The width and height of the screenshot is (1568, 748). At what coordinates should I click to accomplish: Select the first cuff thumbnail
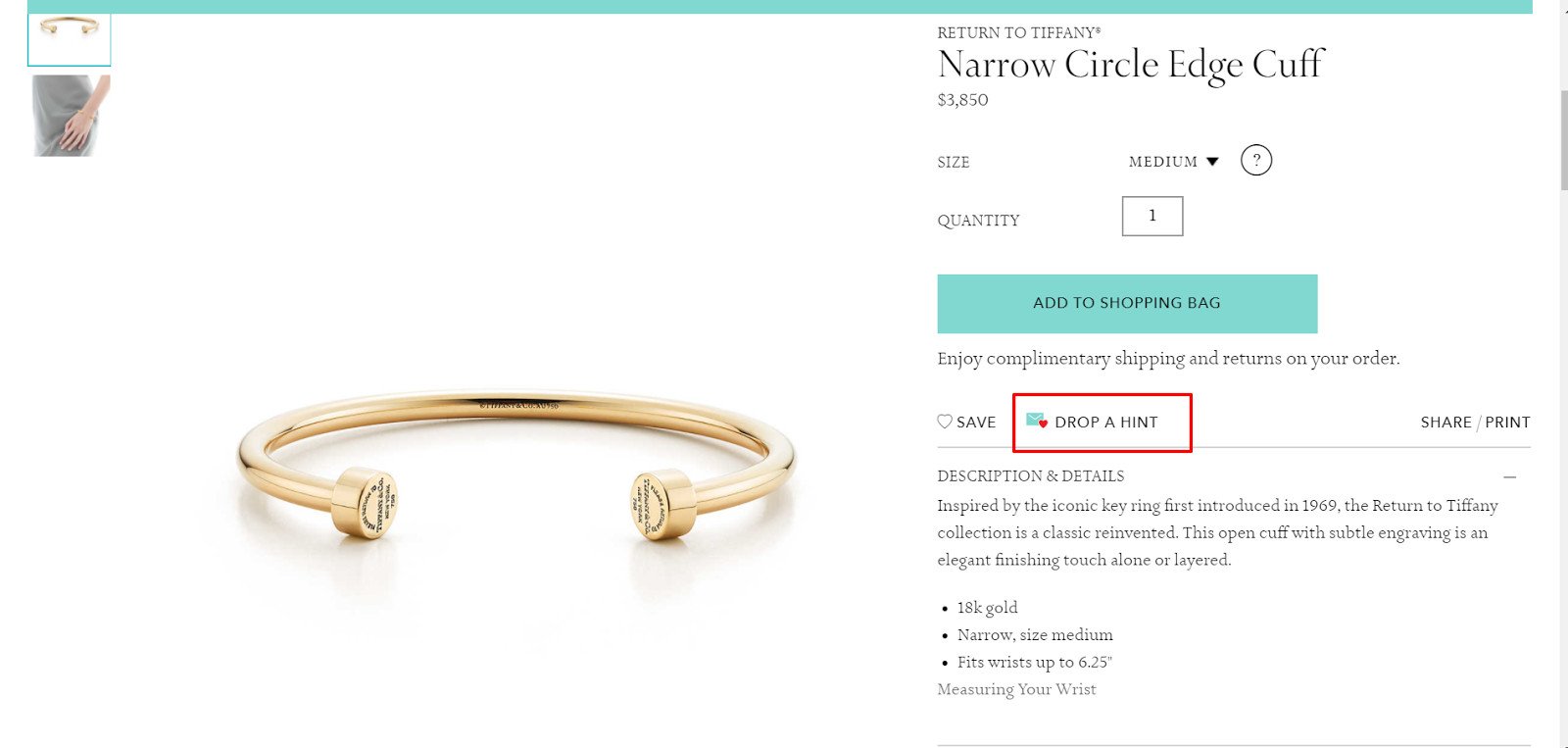pos(70,36)
